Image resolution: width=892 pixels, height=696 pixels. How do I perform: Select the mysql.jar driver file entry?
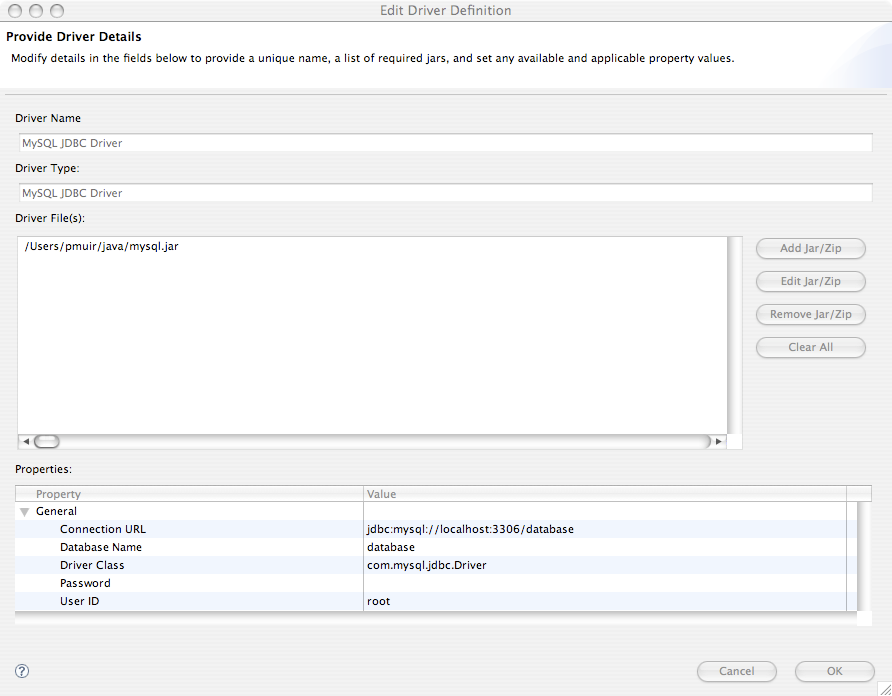101,246
